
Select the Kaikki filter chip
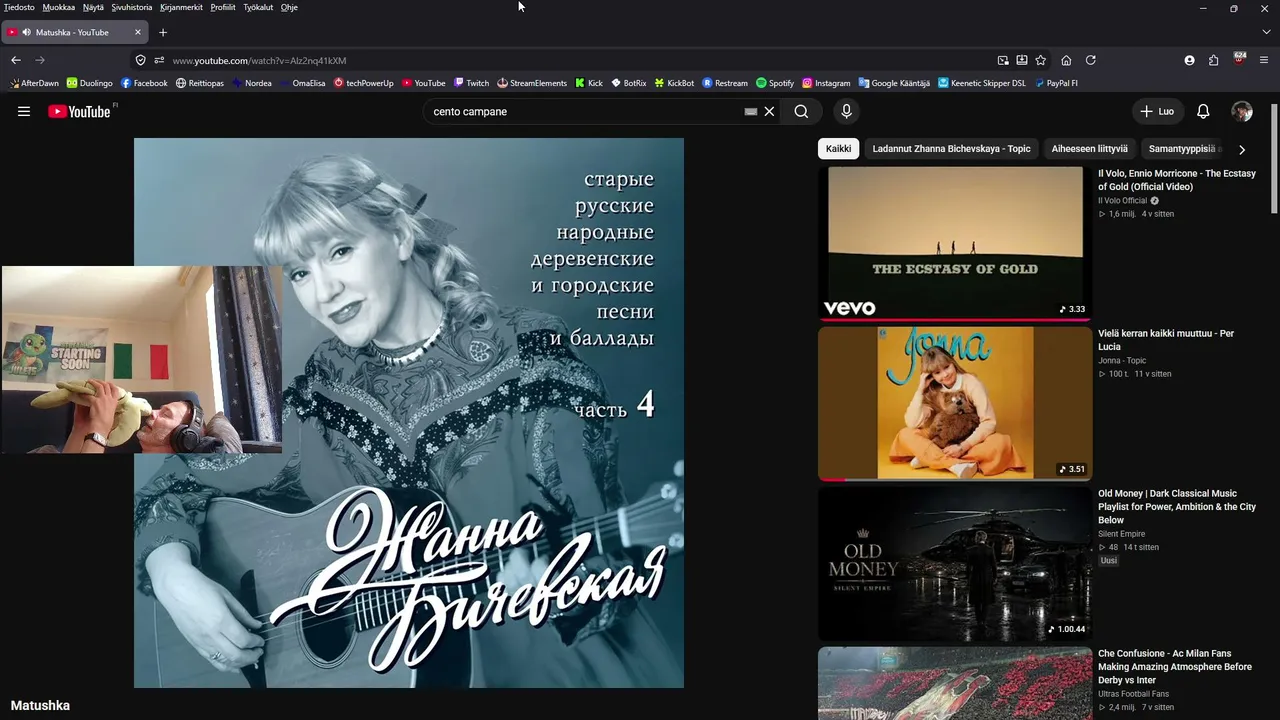839,149
